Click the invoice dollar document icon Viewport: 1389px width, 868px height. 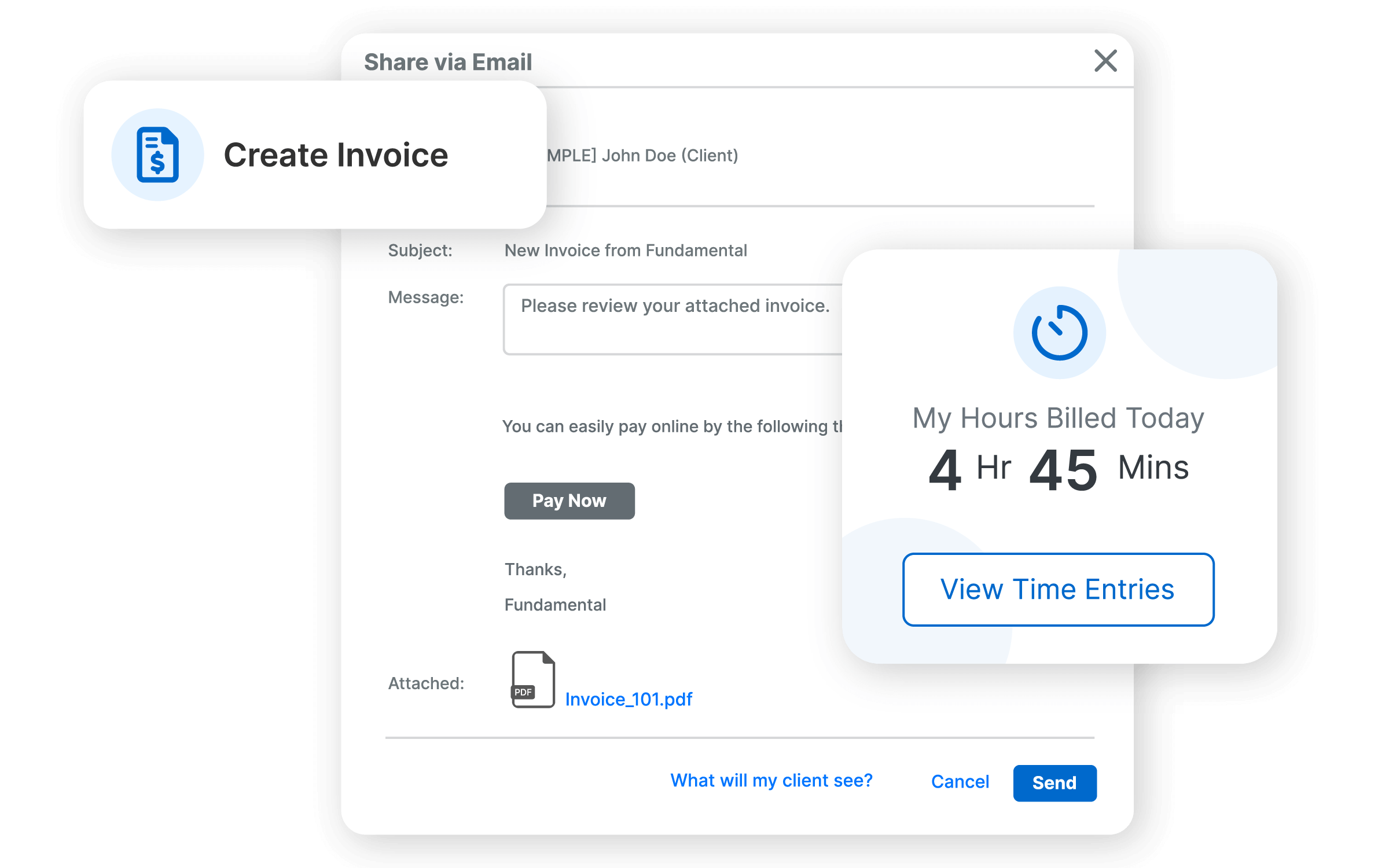[x=157, y=155]
